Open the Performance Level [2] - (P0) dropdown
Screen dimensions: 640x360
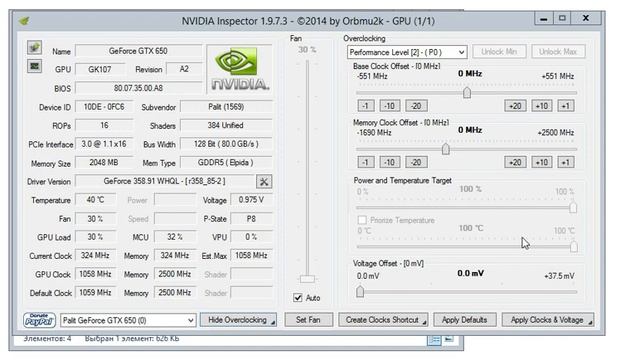(407, 52)
